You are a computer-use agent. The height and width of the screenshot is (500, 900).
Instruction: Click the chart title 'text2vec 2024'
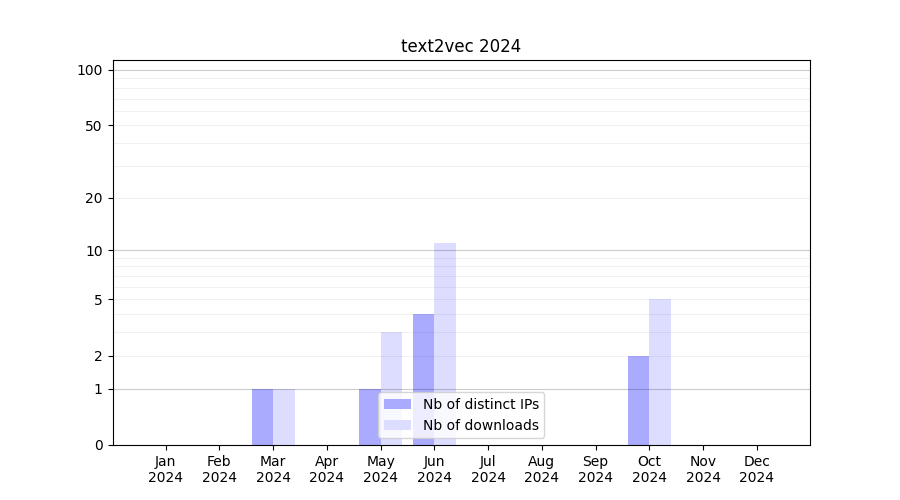tap(461, 46)
